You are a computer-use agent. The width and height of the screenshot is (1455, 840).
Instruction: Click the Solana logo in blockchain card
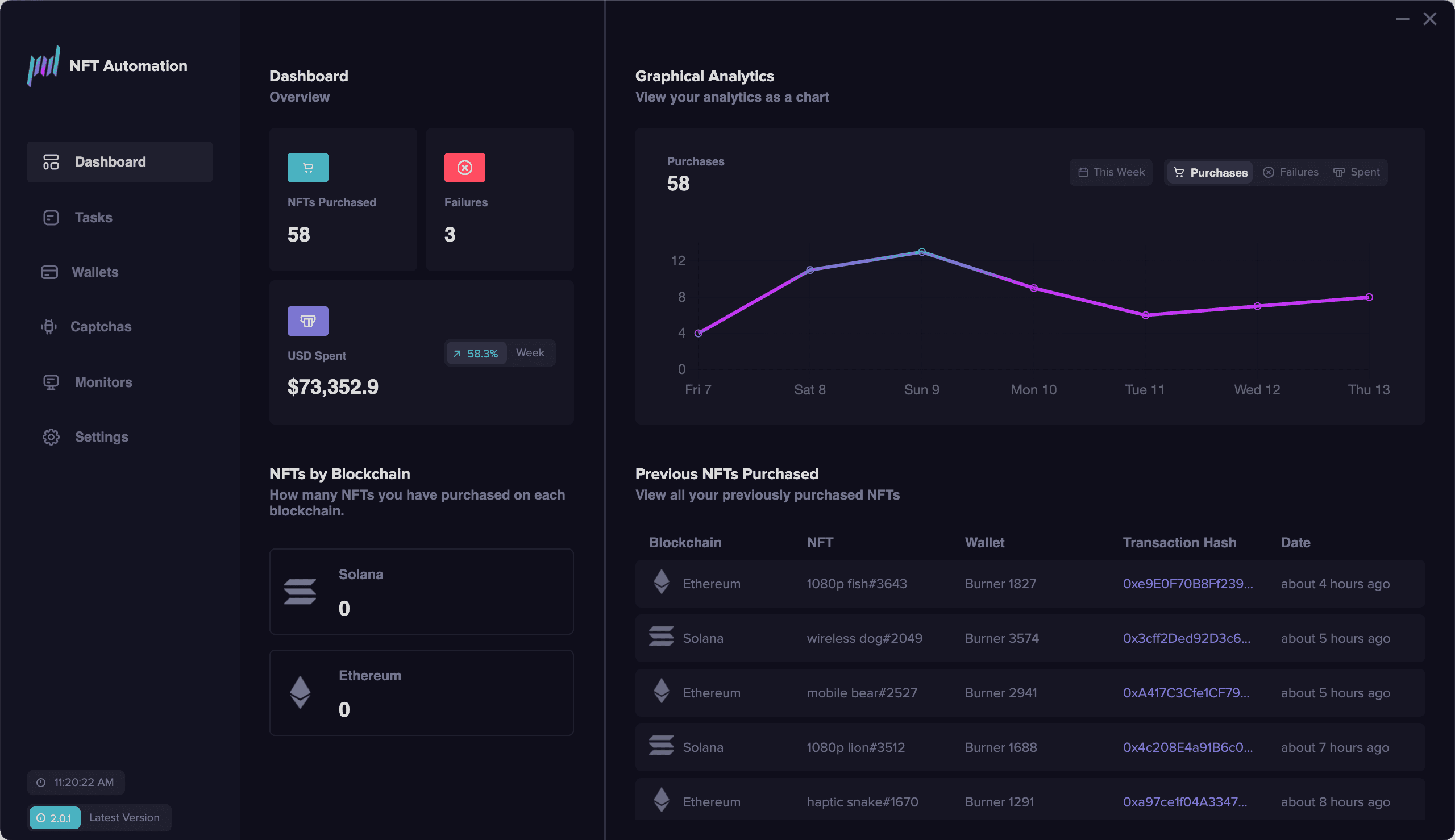pos(300,591)
